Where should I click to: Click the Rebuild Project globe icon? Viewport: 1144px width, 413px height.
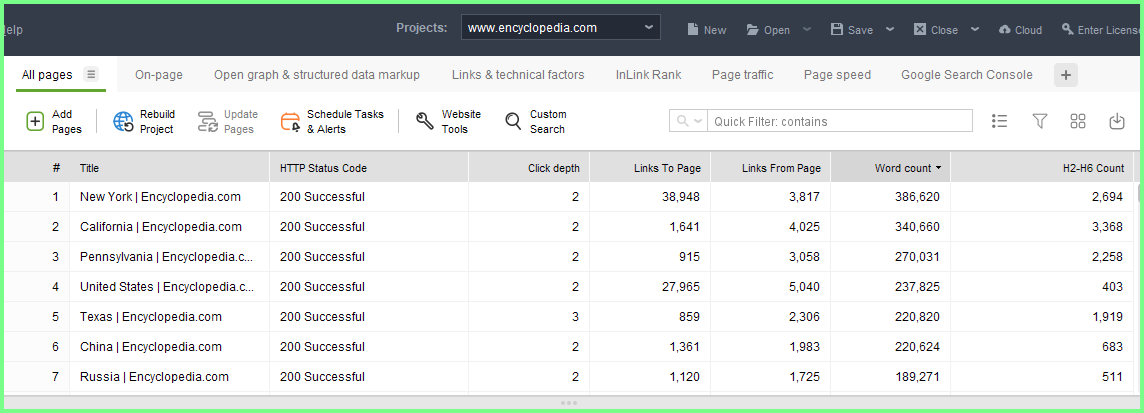(x=123, y=121)
